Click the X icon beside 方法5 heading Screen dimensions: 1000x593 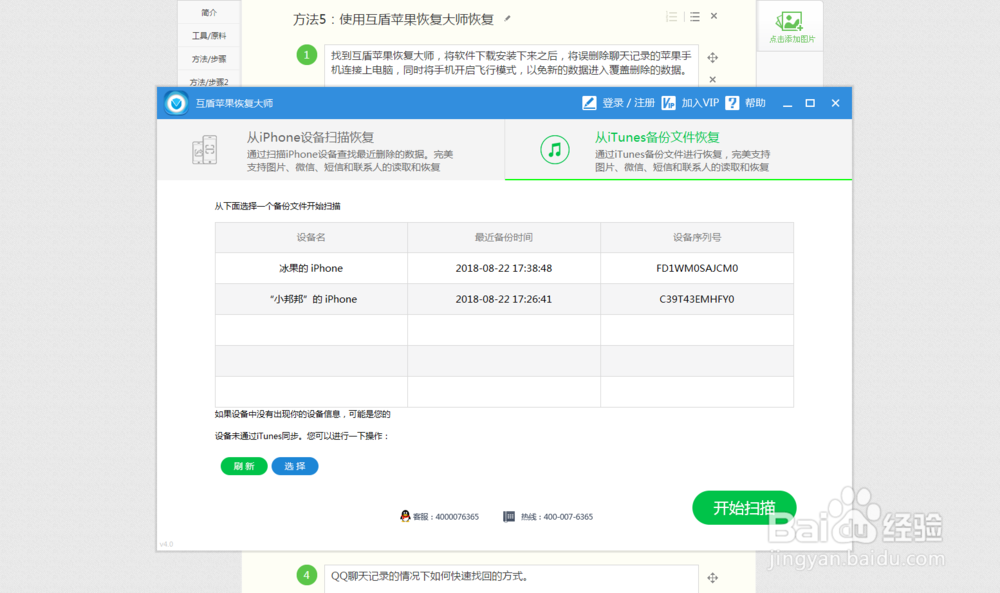[x=714, y=16]
